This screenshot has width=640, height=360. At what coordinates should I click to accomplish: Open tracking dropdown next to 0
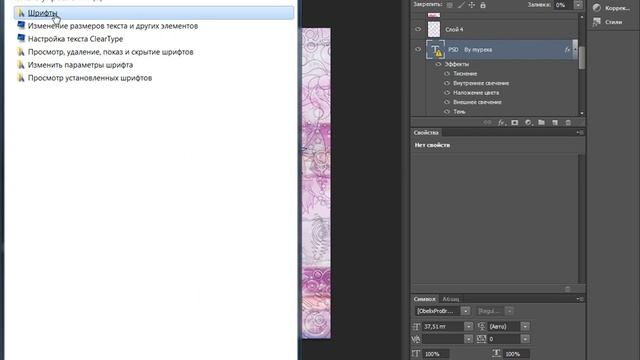tap(525, 339)
